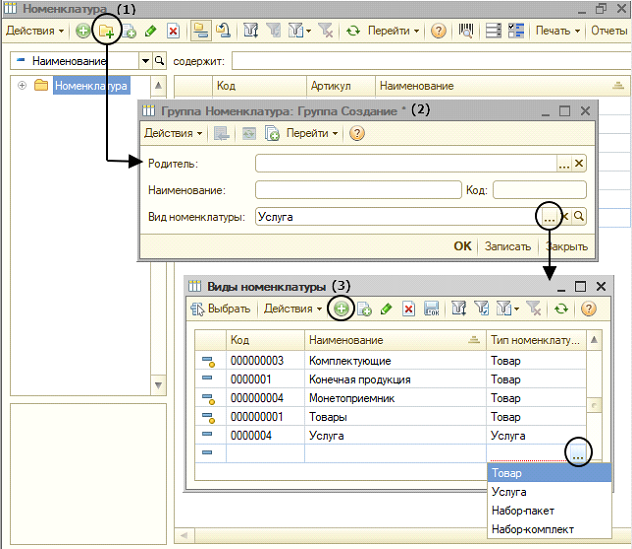The height and width of the screenshot is (549, 632).
Task: Click Код column header in Номенклатура list
Action: click(x=259, y=86)
